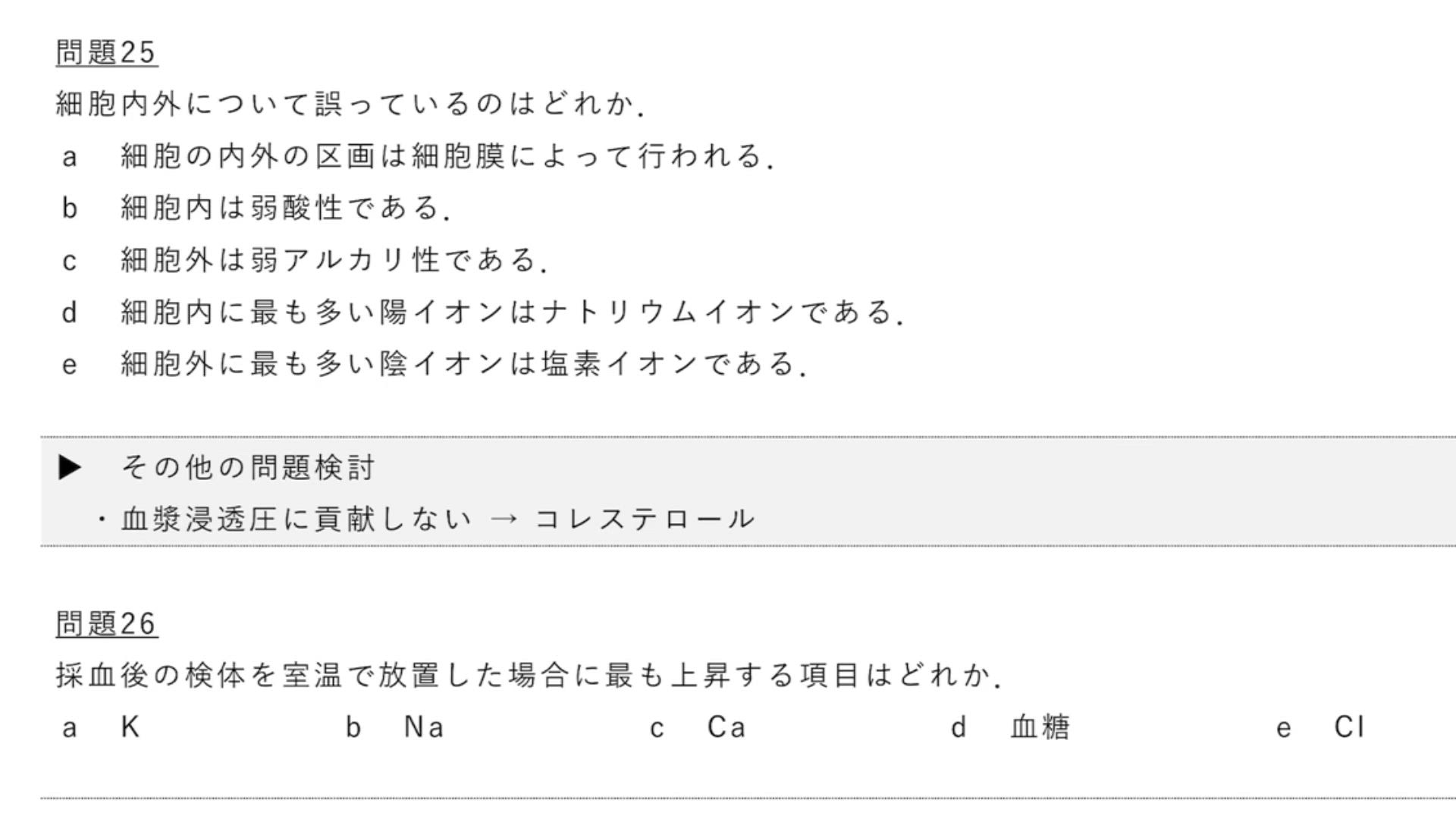Screen dimensions: 1456x819
Task: Click the 問題26 question sentence 採血後の検体
Action: (x=529, y=675)
